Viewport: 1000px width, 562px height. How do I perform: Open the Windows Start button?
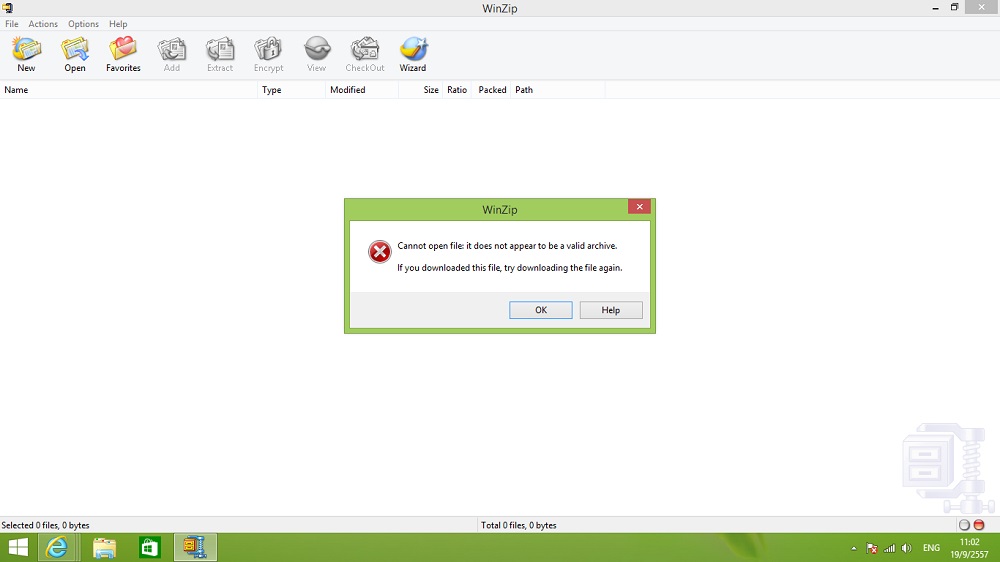(18, 547)
